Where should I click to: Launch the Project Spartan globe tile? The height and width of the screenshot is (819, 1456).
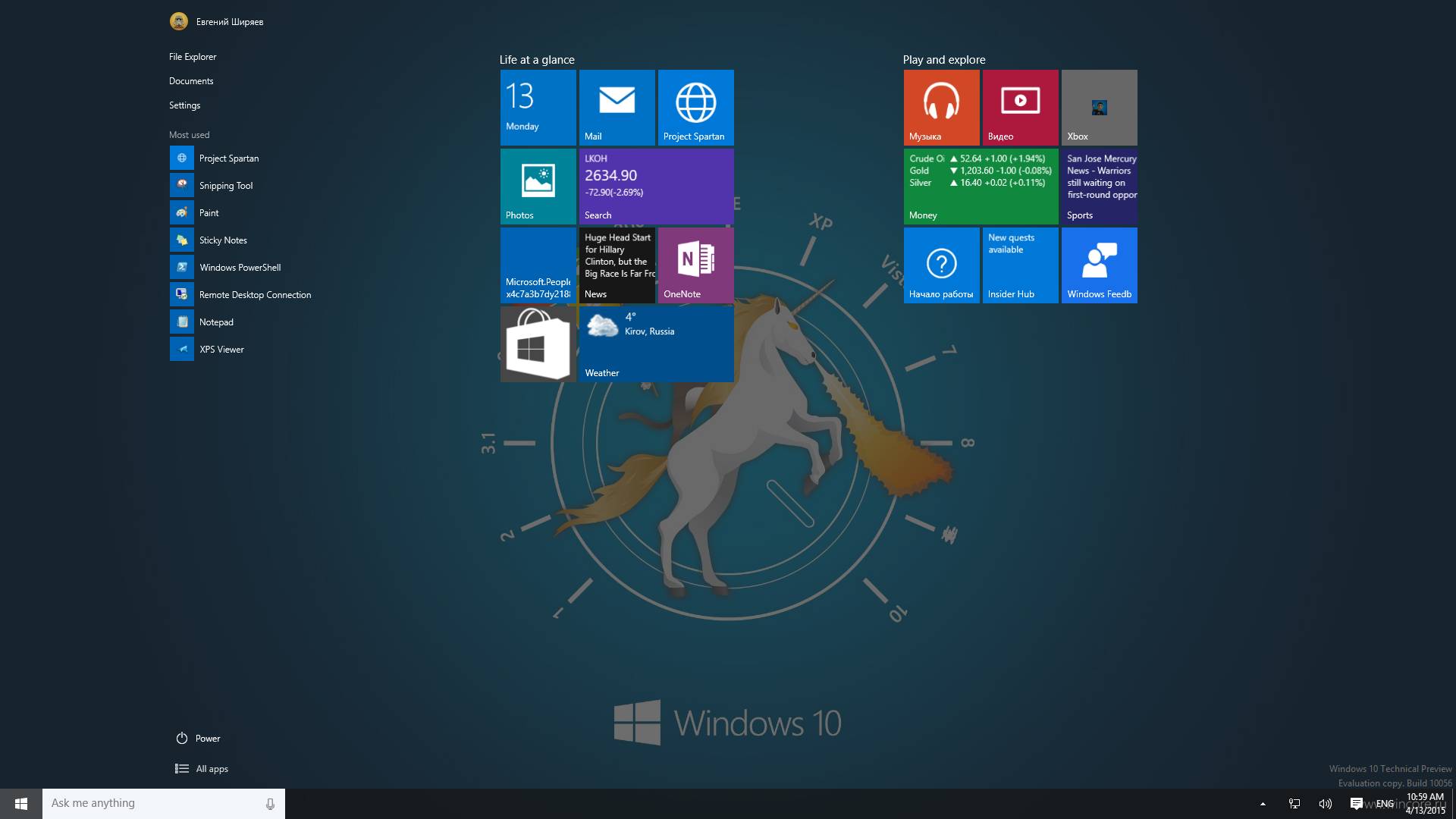click(695, 107)
